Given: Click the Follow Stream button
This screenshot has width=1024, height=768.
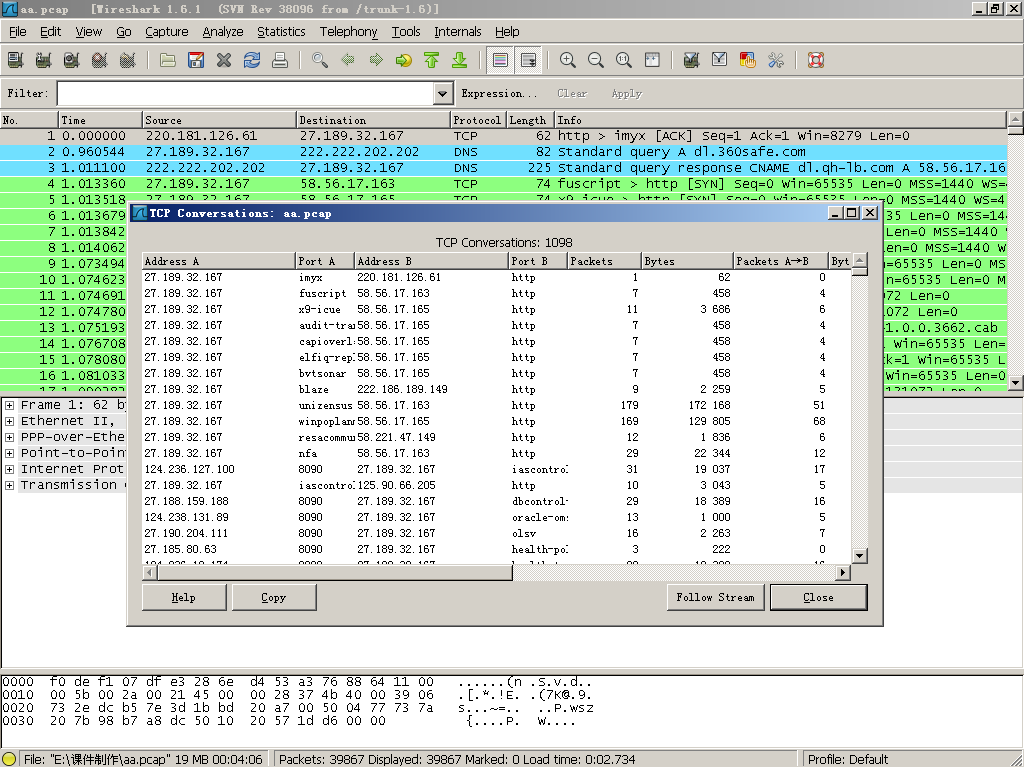Looking at the screenshot, I should [715, 598].
